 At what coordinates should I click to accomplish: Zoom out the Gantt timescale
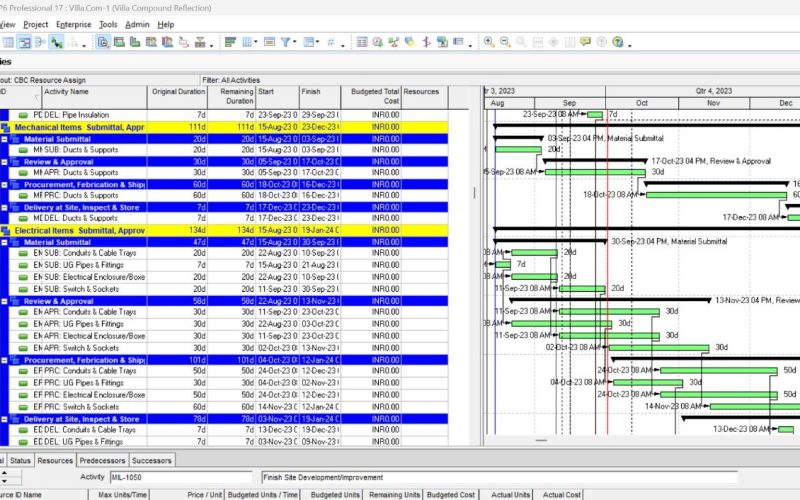(x=505, y=42)
